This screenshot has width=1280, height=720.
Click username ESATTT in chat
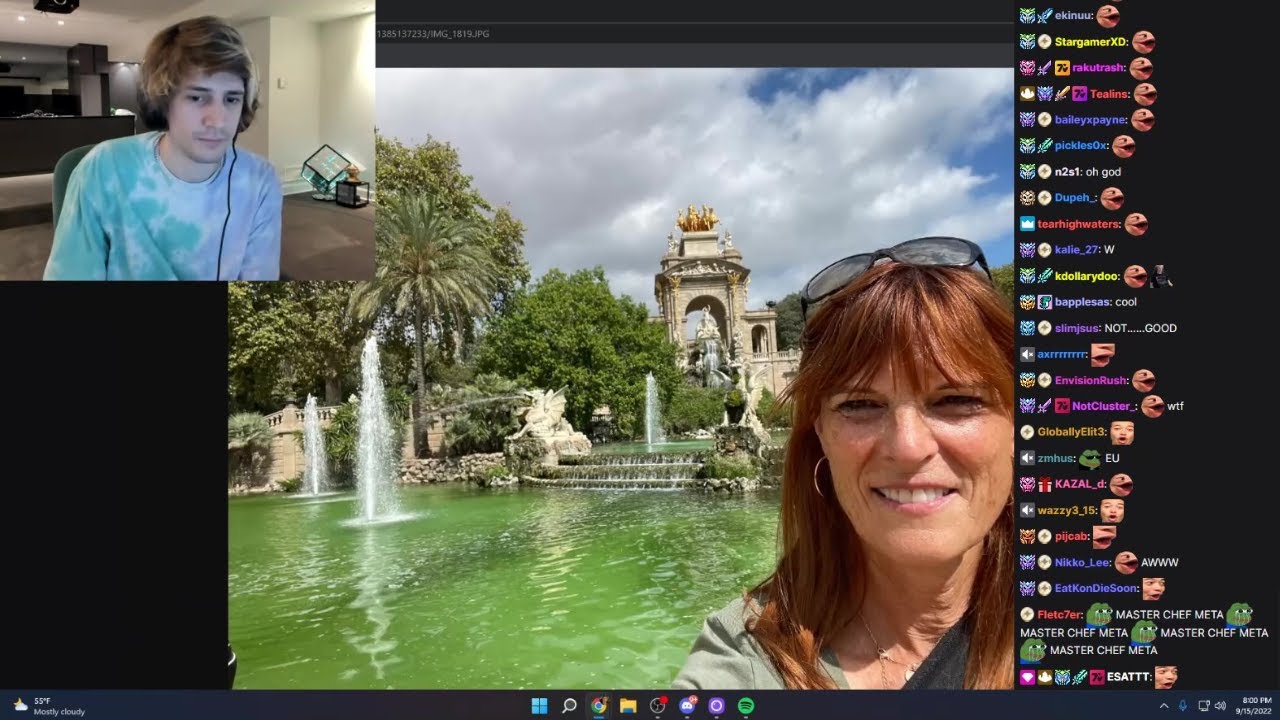[x=1128, y=677]
